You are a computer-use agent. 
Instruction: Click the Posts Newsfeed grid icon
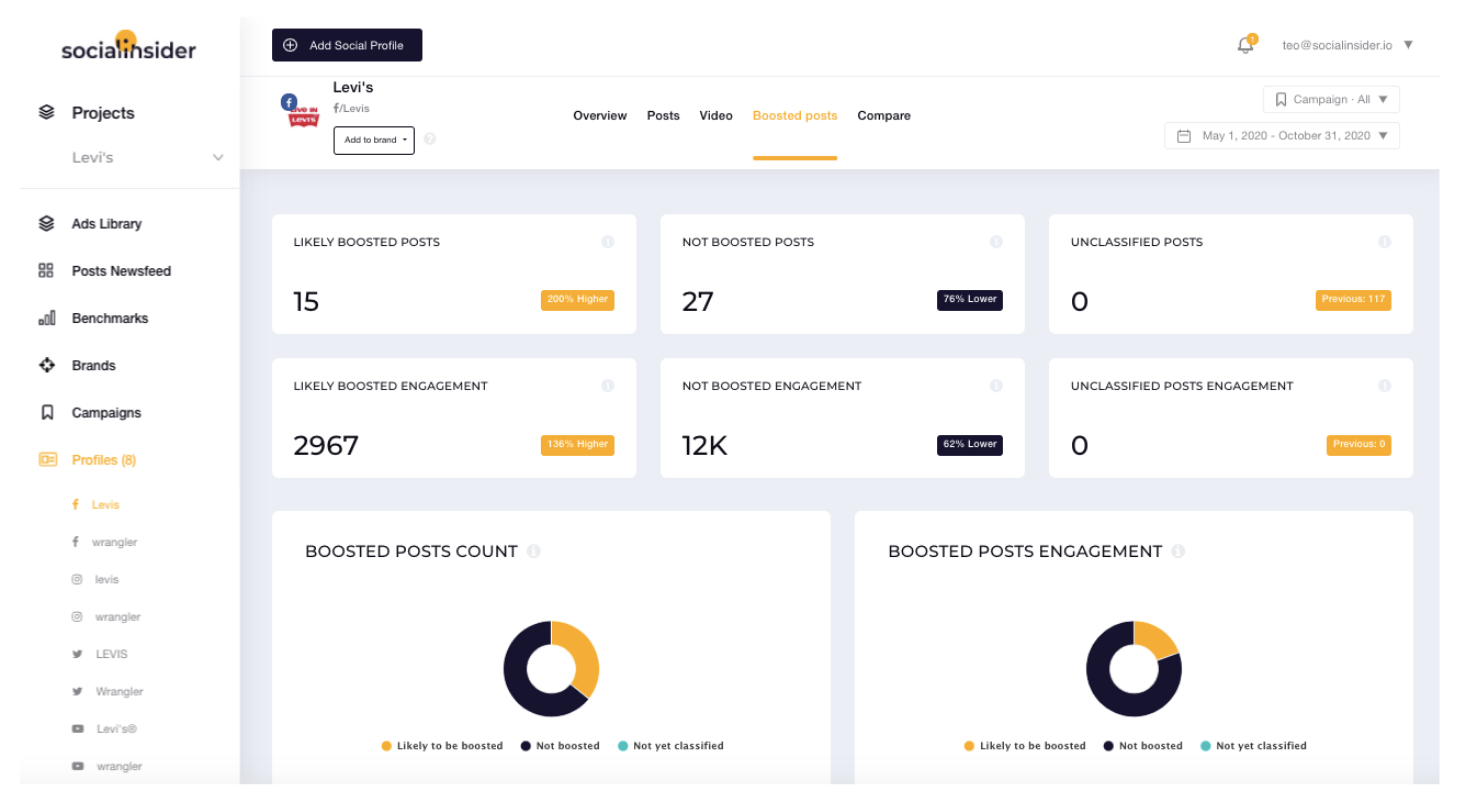point(46,271)
